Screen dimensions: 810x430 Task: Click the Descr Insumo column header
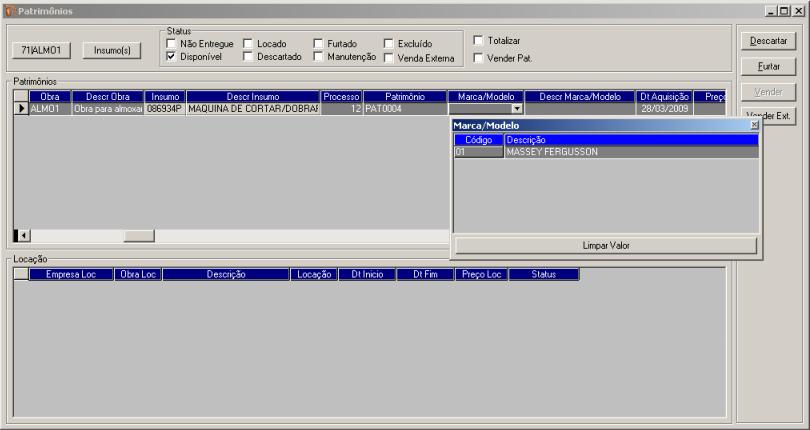pyautogui.click(x=252, y=96)
